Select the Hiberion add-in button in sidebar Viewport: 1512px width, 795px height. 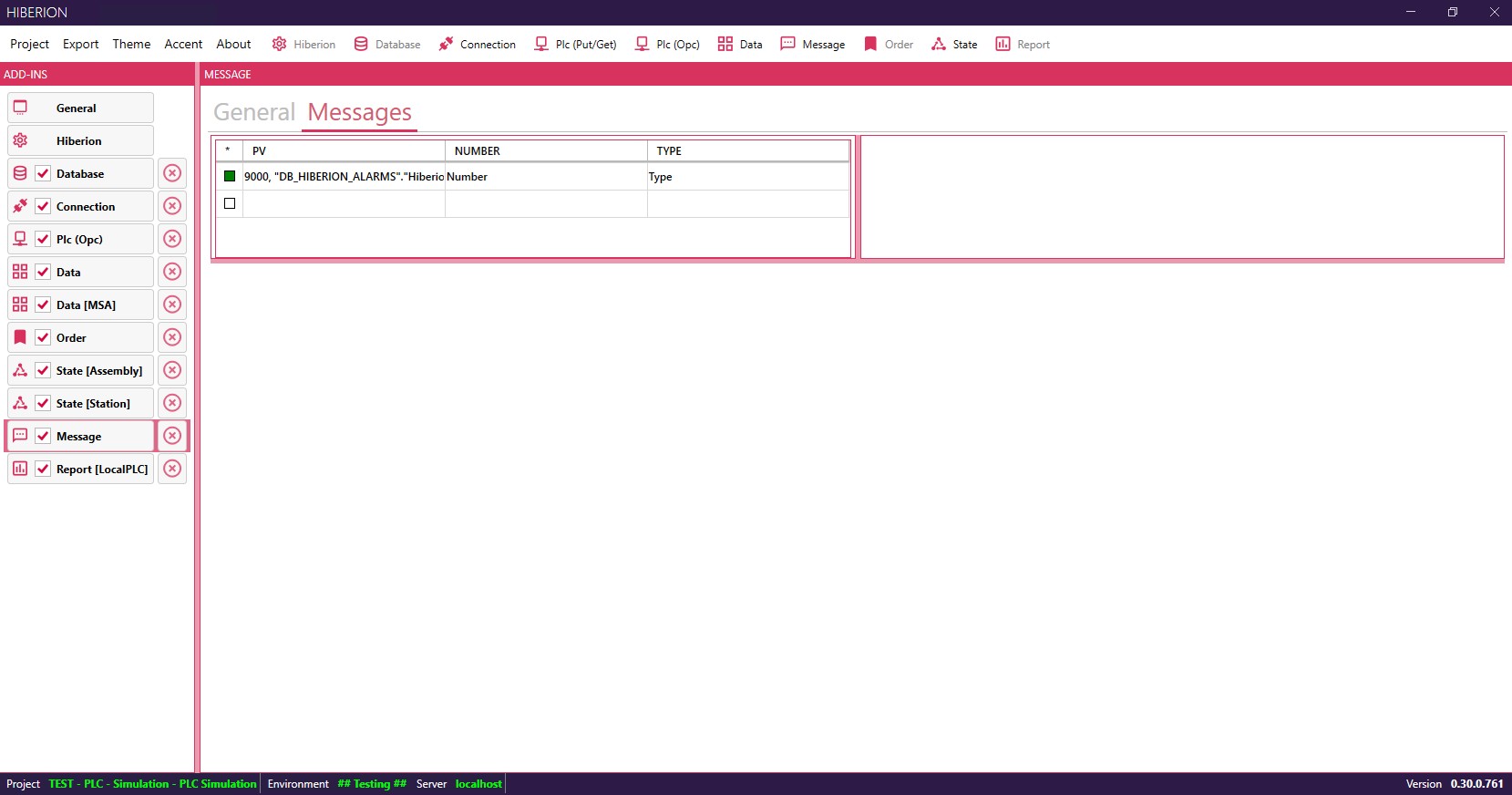click(x=80, y=140)
